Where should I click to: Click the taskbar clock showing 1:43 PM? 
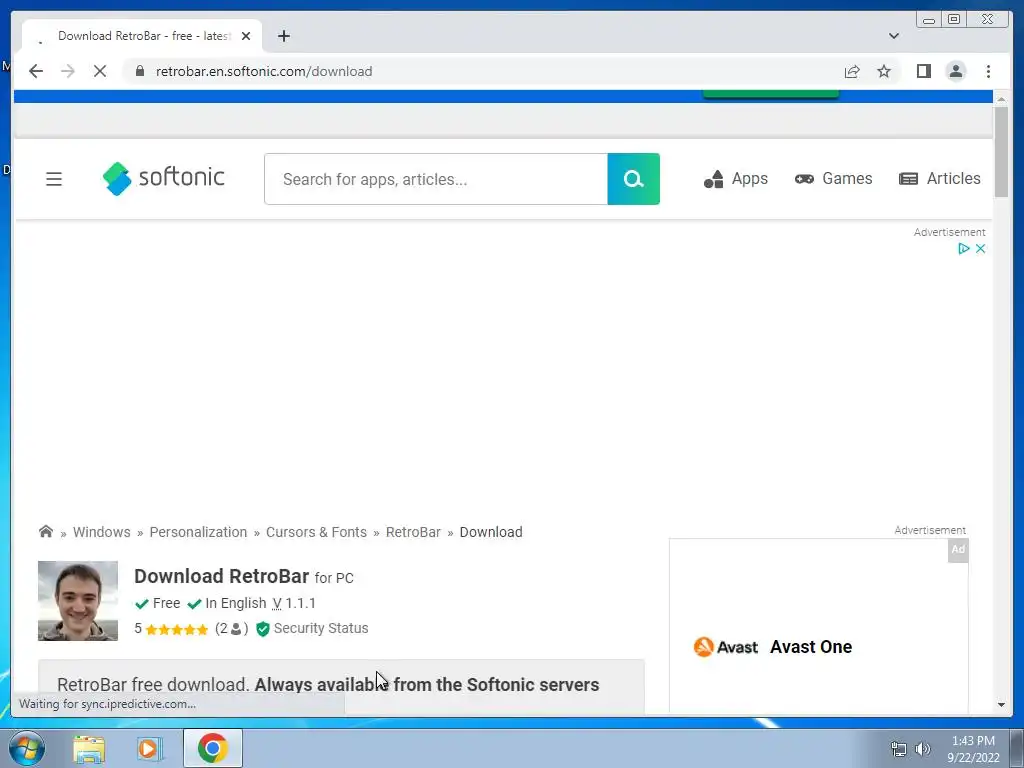[x=973, y=749]
